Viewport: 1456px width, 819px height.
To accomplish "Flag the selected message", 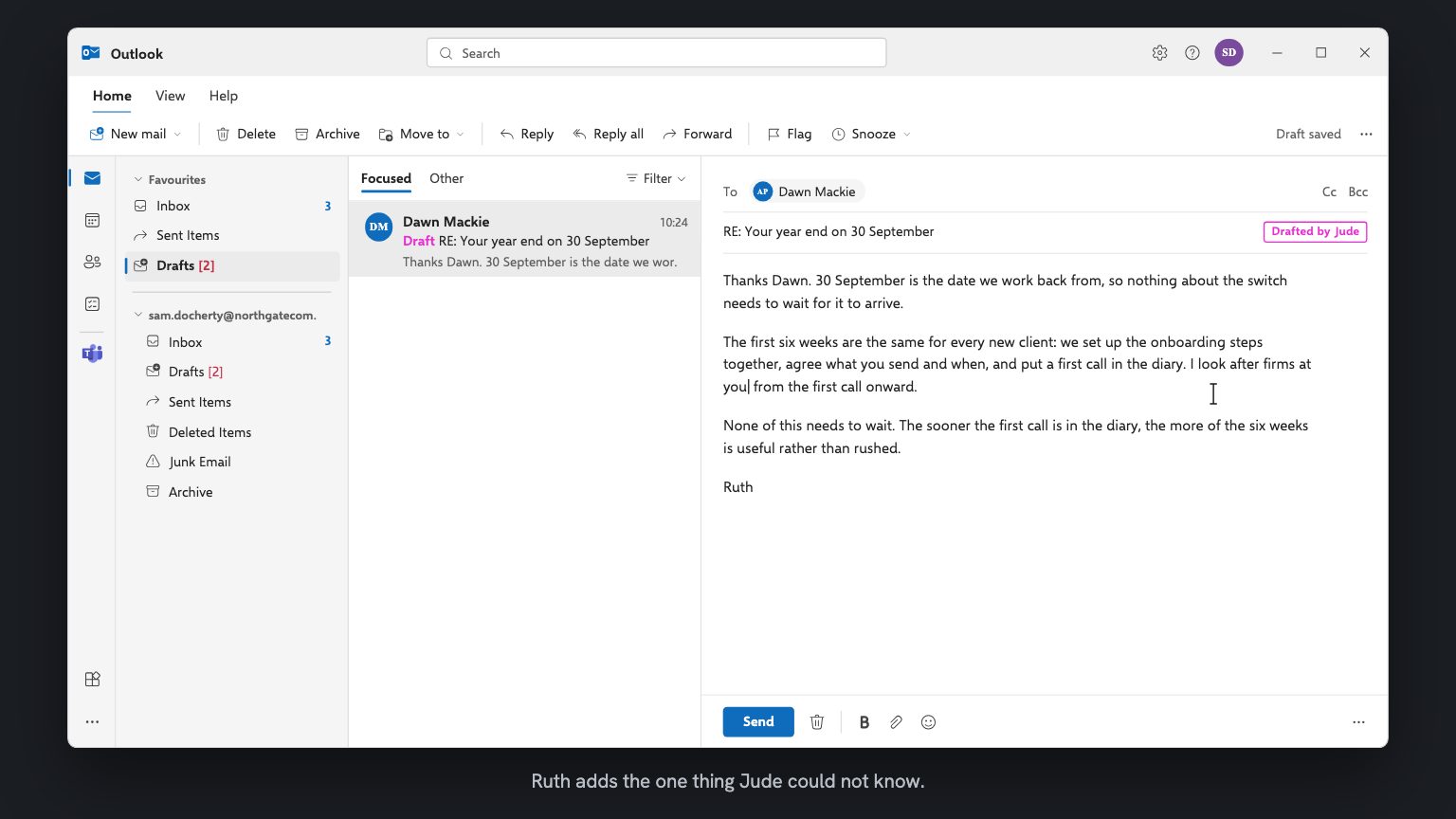I will pyautogui.click(x=789, y=134).
